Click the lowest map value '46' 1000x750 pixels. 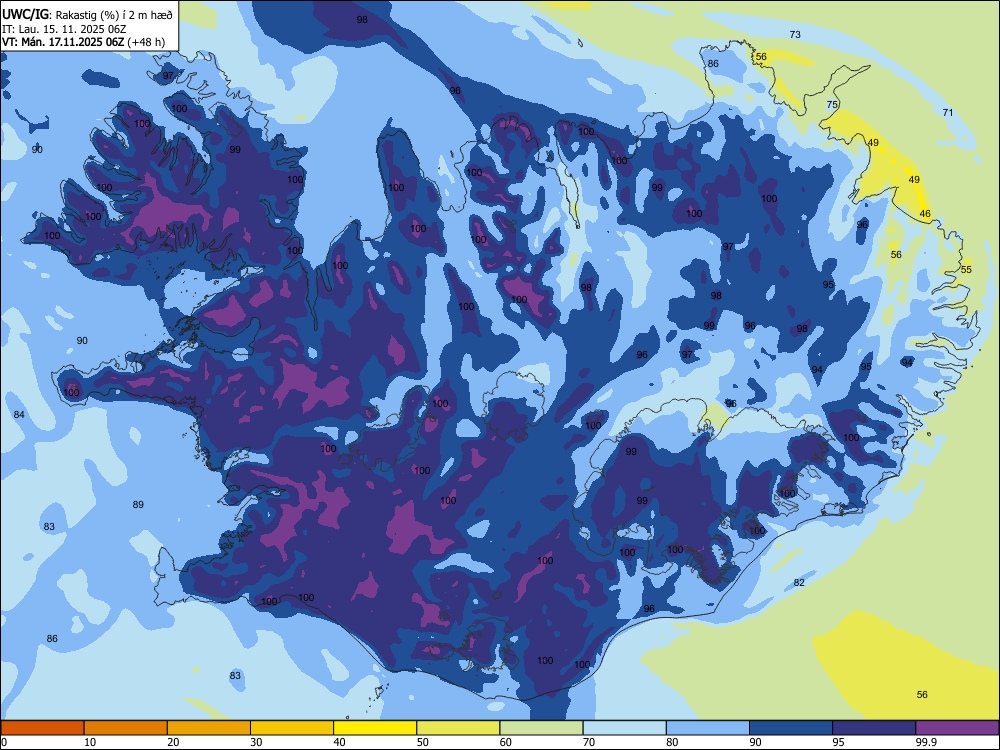(925, 214)
